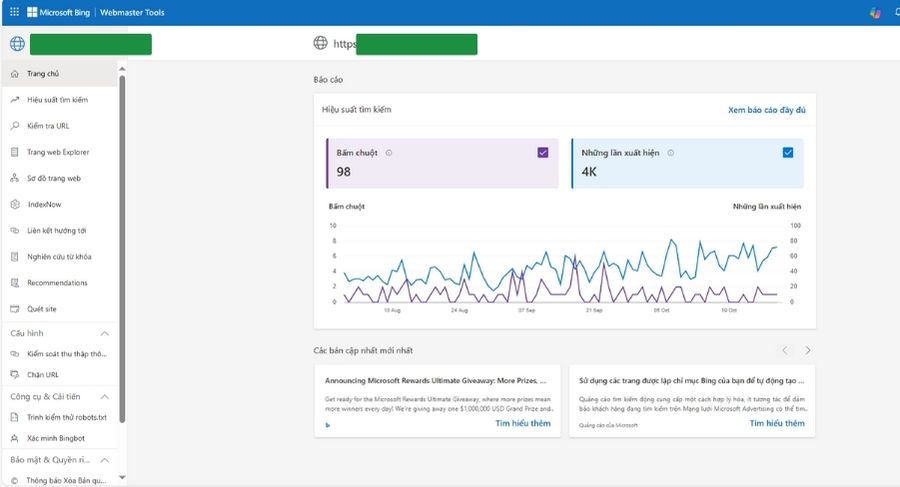Click the sidebar scroll down arrow

click(122, 477)
